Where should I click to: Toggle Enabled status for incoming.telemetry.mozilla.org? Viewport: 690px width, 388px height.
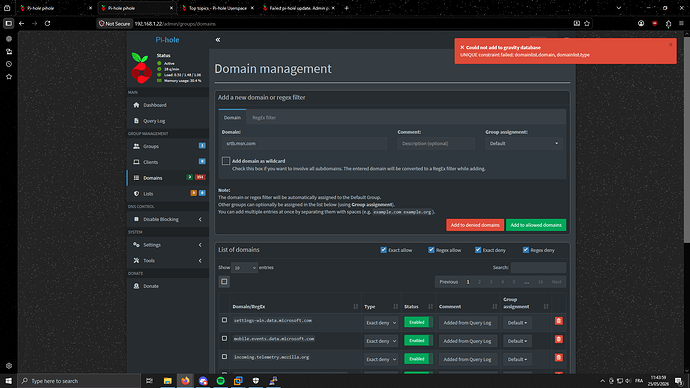[x=418, y=359]
